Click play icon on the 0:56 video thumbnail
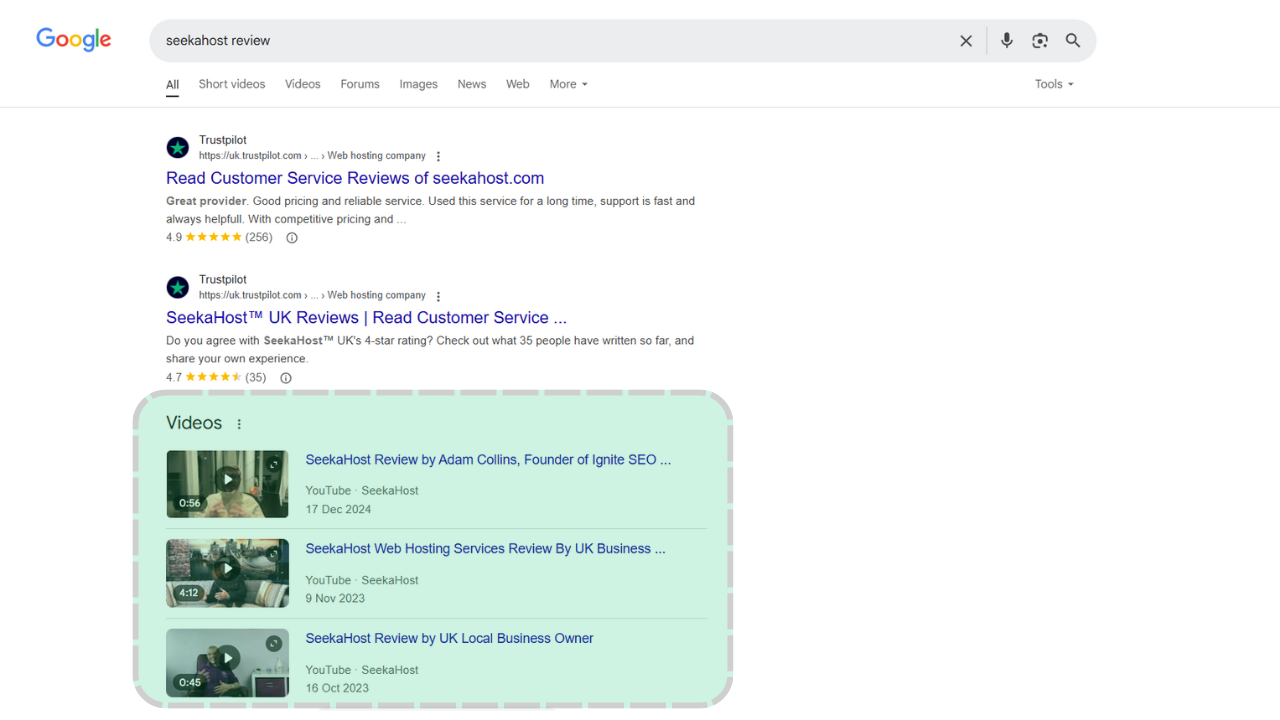This screenshot has width=1280, height=720. click(228, 479)
